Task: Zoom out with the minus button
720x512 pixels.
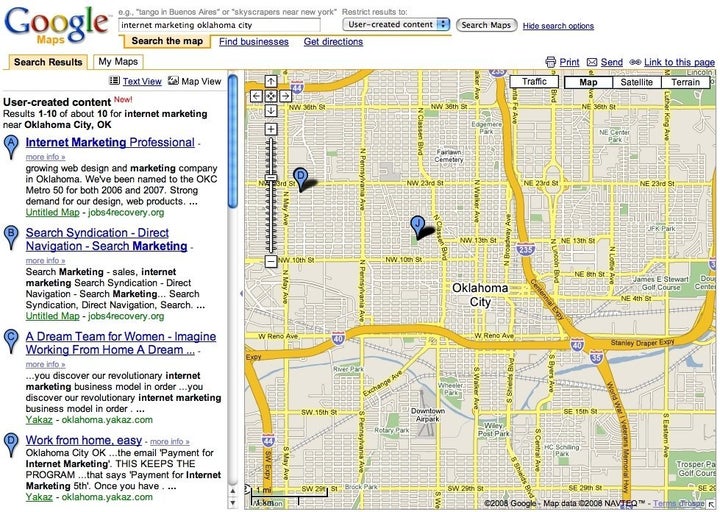Action: click(271, 261)
